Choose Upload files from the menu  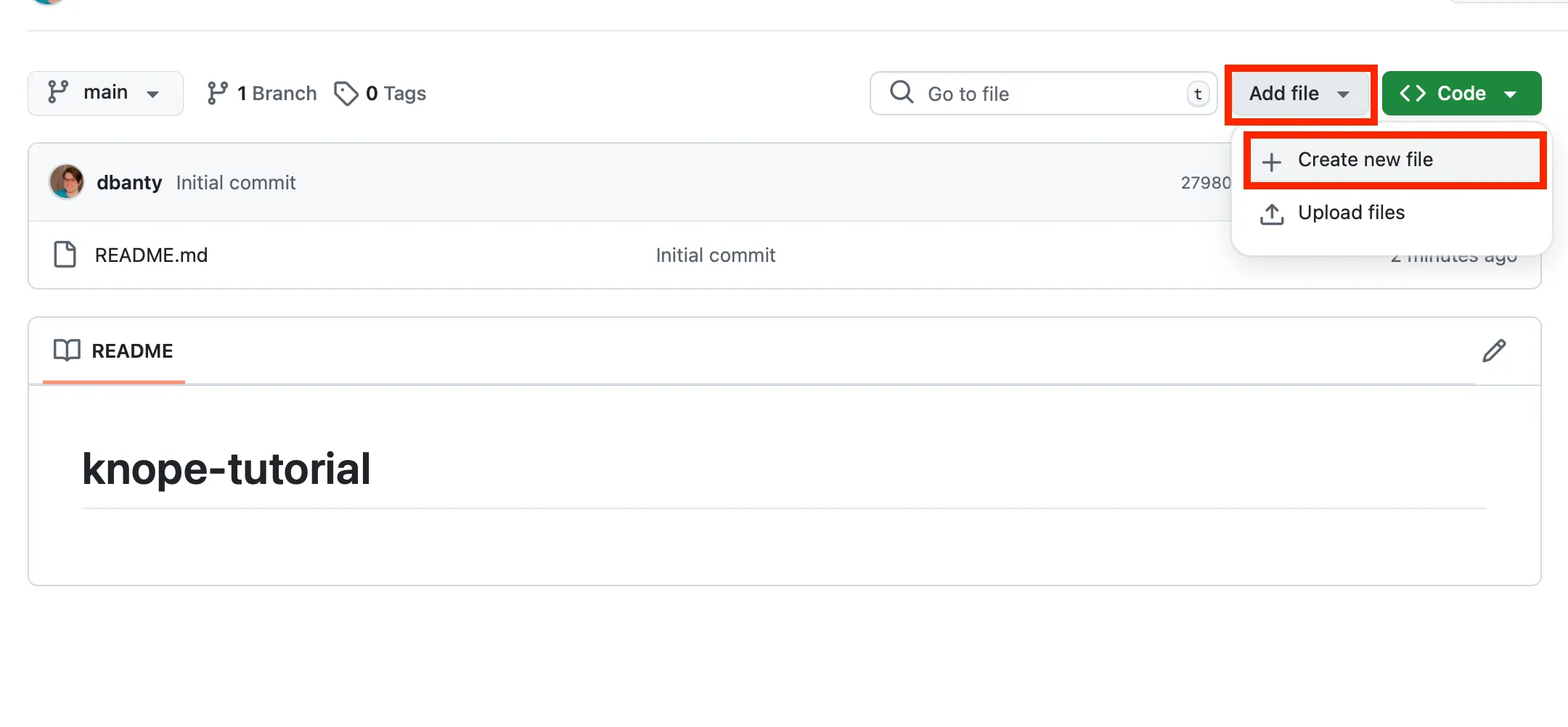(1352, 213)
